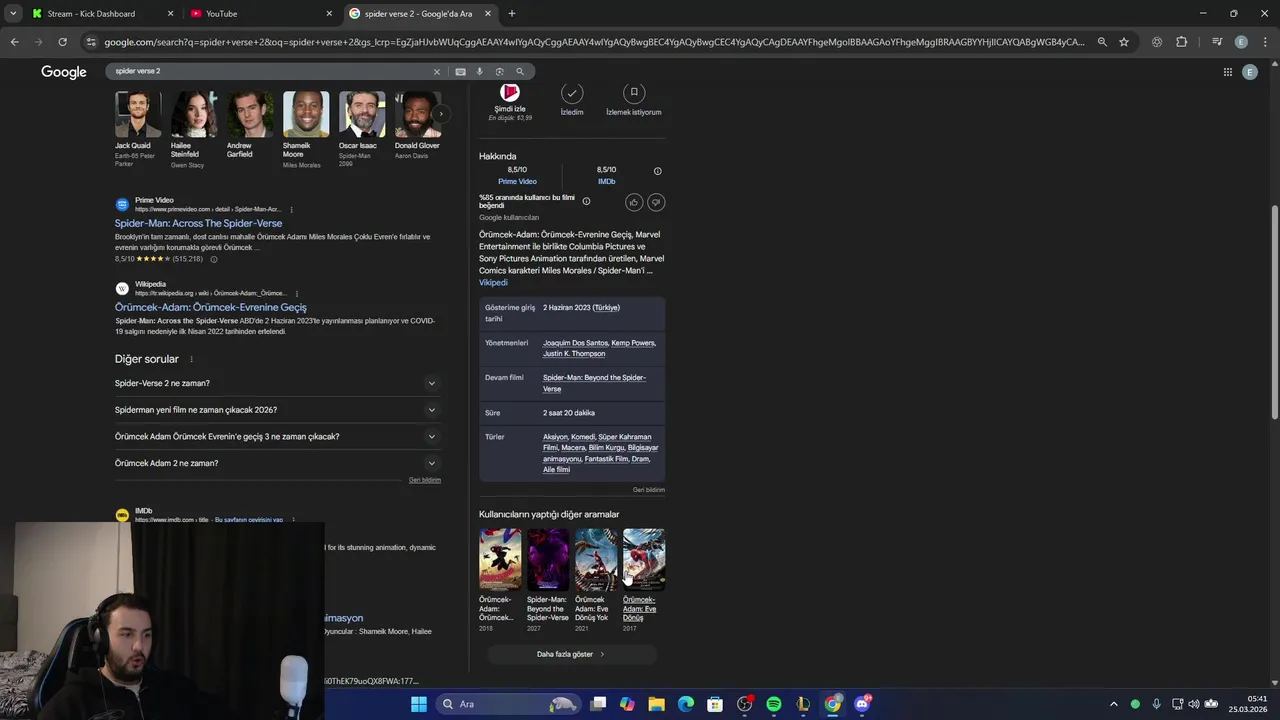
Task: Select Hailee Steinfeld cast photo
Action: 194,114
